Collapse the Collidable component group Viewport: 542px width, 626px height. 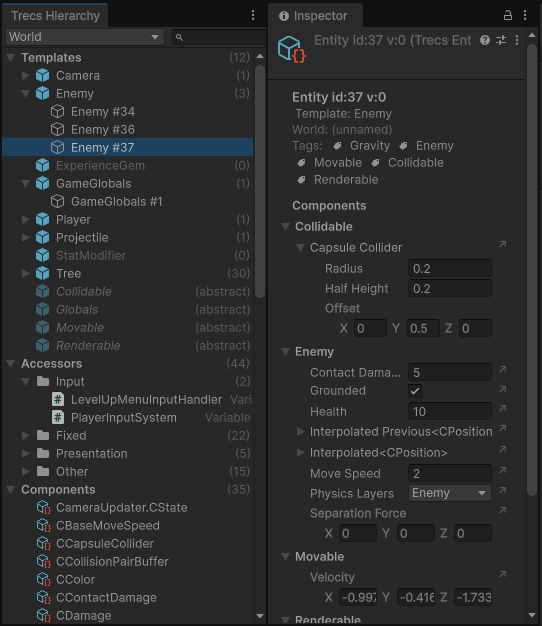(x=285, y=227)
